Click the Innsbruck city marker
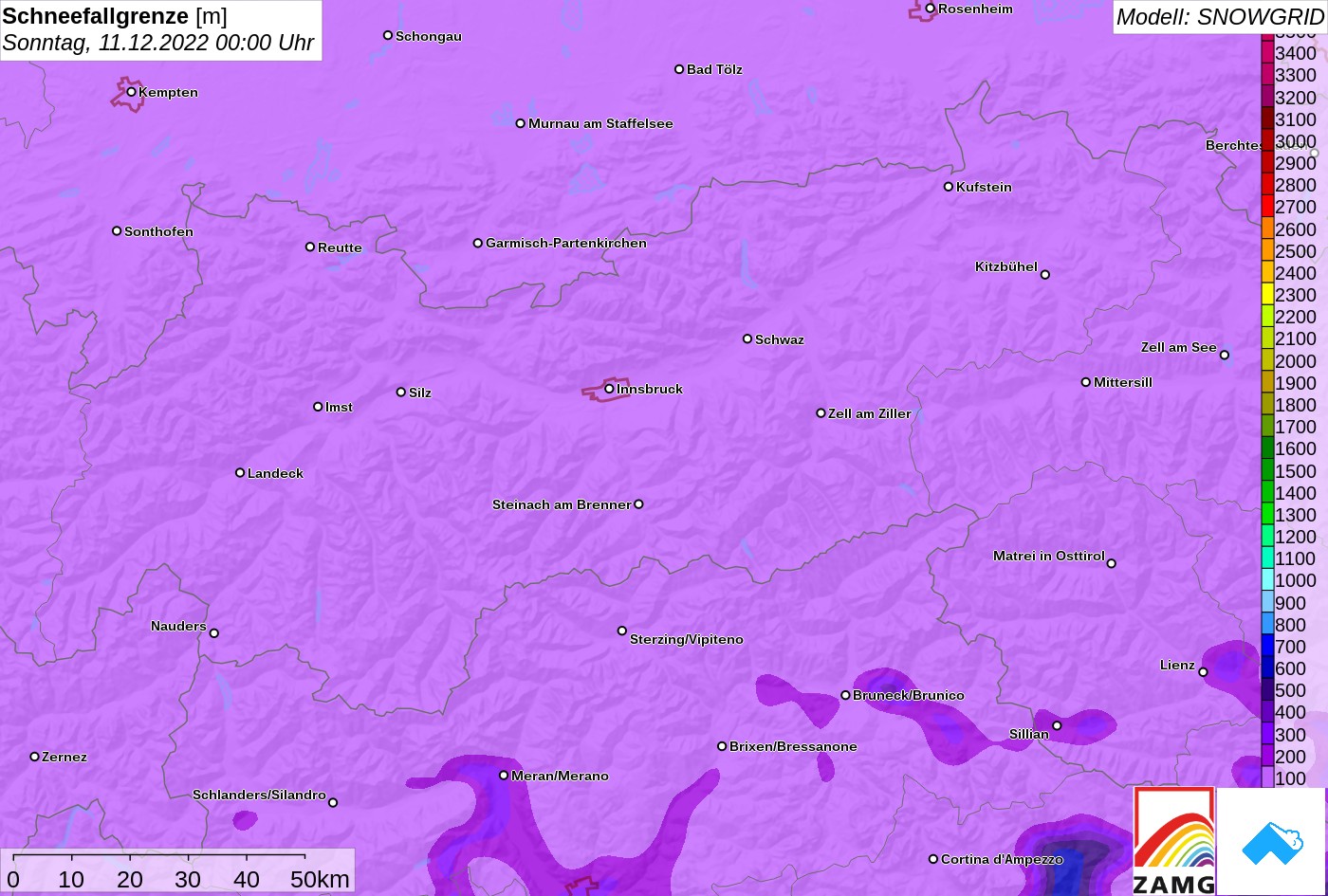The image size is (1328, 896). click(x=609, y=389)
